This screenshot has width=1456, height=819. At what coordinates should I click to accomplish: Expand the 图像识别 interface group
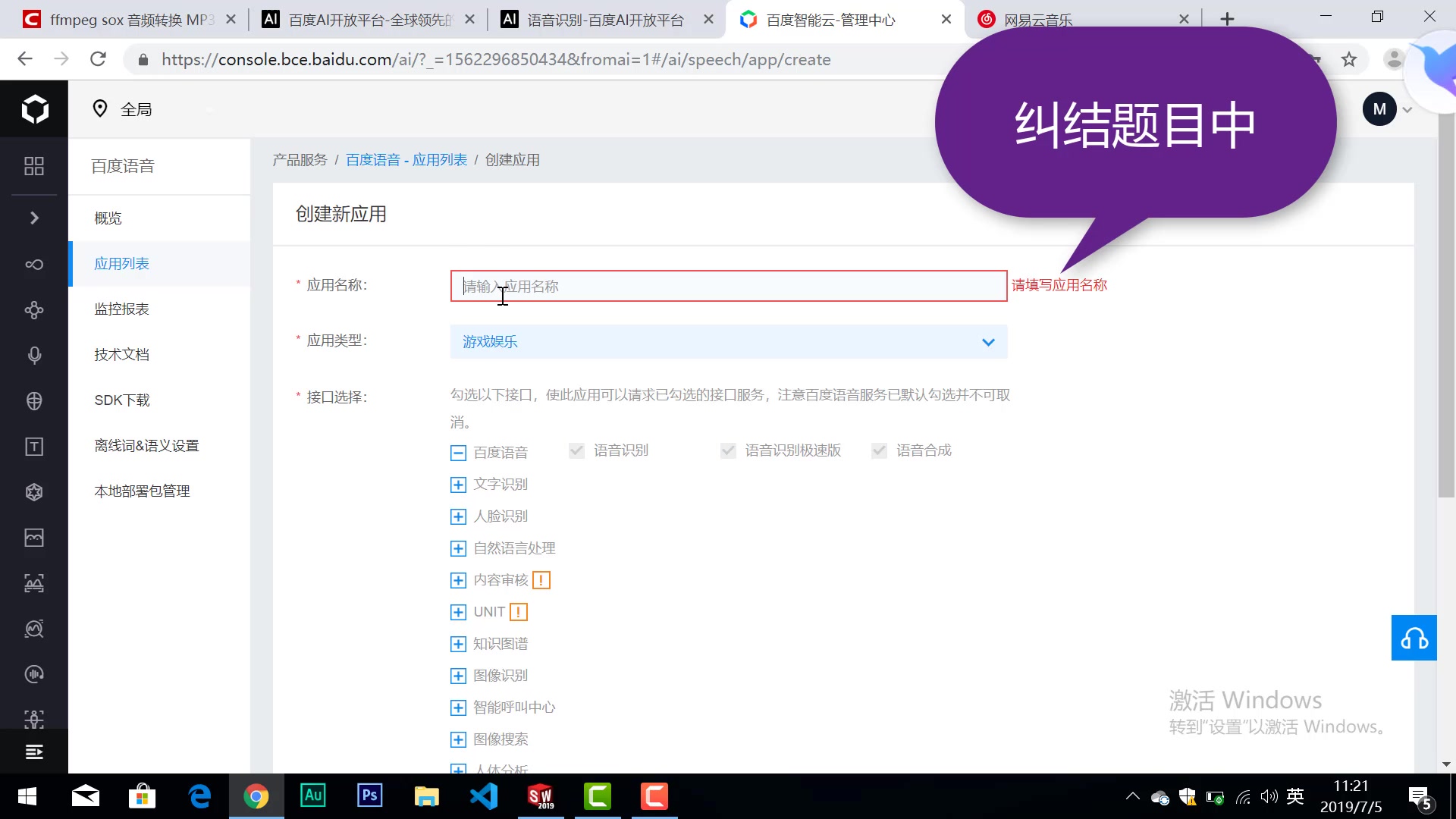click(458, 676)
